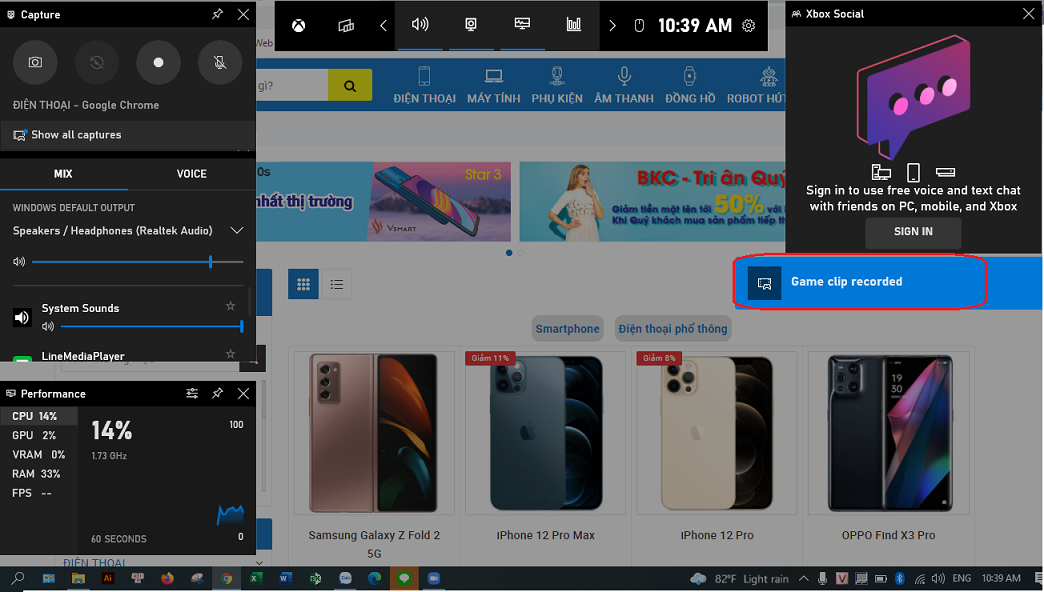This screenshot has width=1044, height=592.
Task: Show more Game Bar widgets with right chevron
Action: (613, 26)
